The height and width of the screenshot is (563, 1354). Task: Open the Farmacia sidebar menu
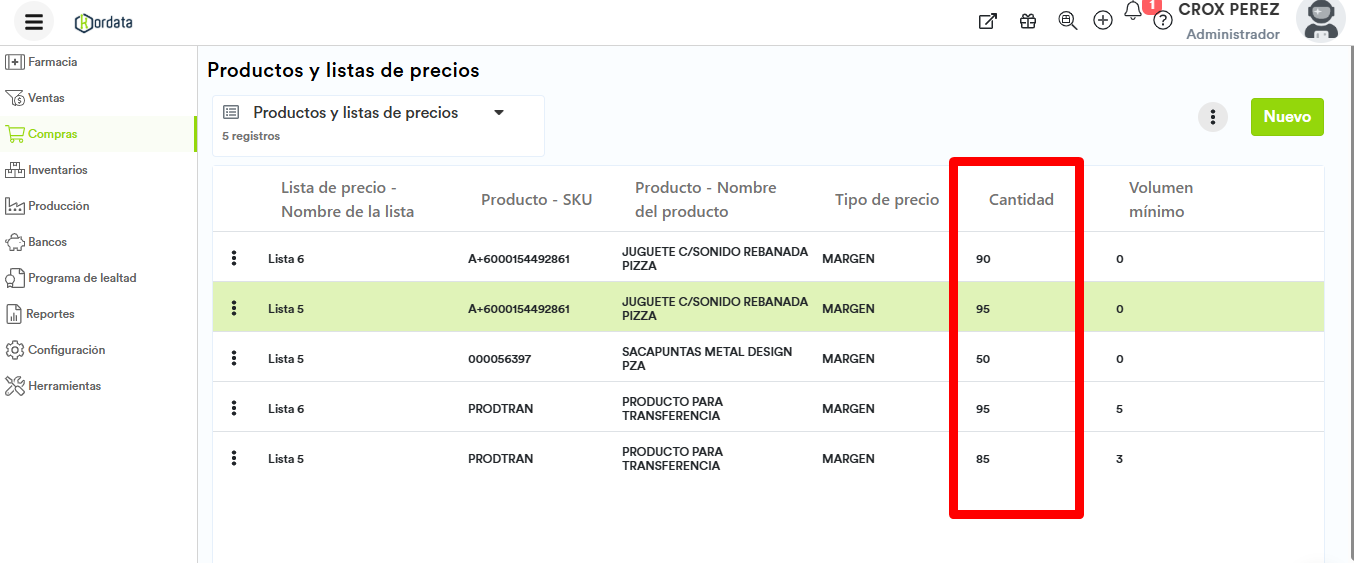click(52, 62)
